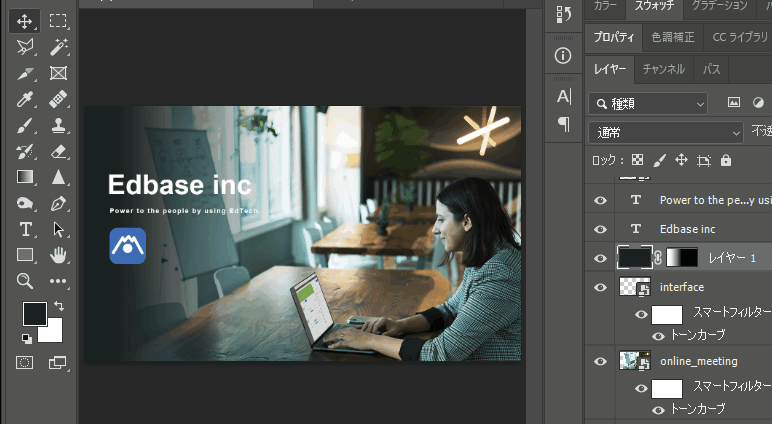Switch to the カラー tab

pos(605,7)
